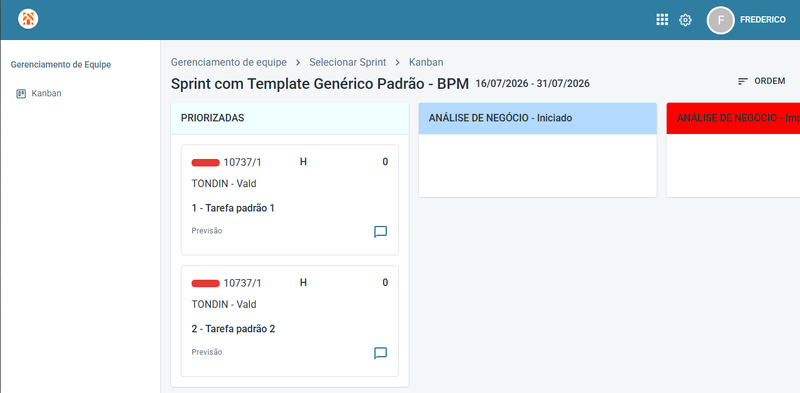
Task: Click 10737/1 number on Tarefa padrão 1 card
Action: click(x=242, y=162)
